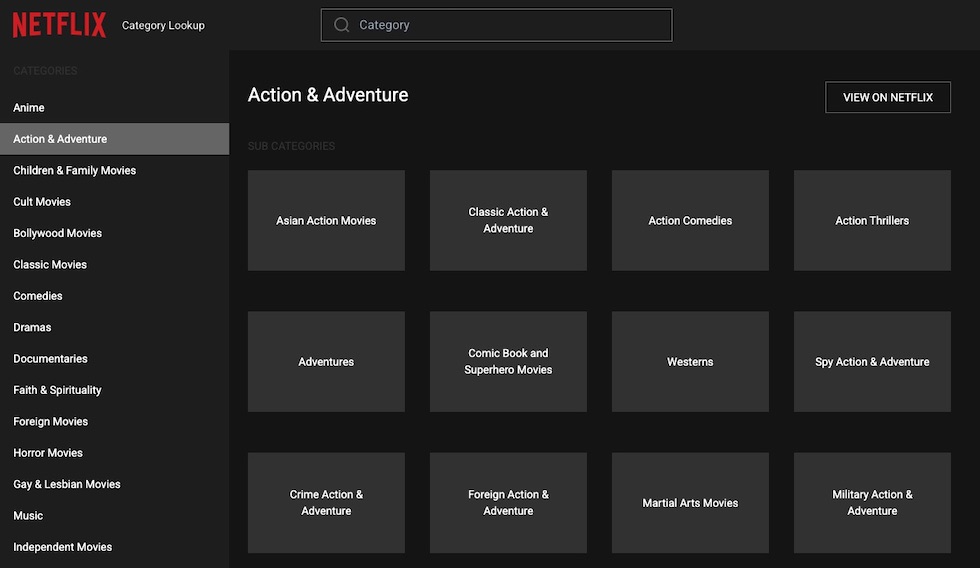Open Documentaries category

(x=114, y=359)
